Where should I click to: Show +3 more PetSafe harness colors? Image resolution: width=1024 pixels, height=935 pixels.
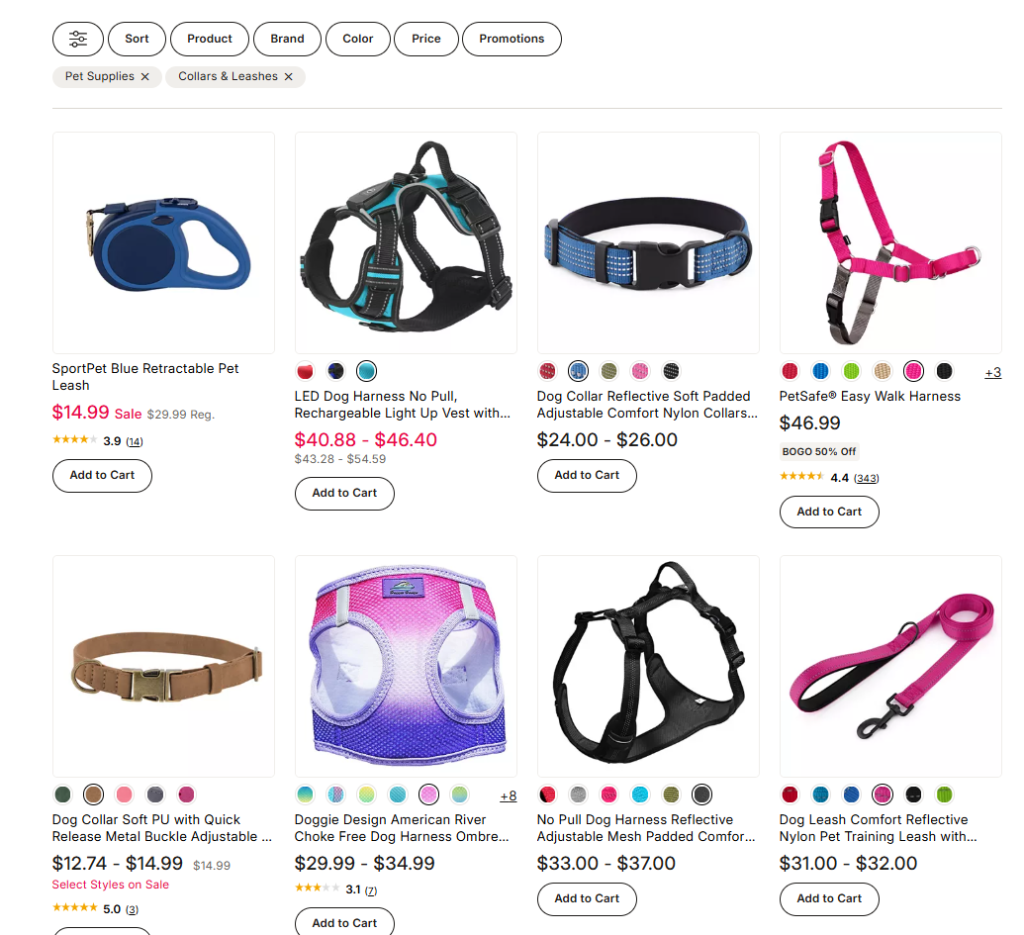993,373
